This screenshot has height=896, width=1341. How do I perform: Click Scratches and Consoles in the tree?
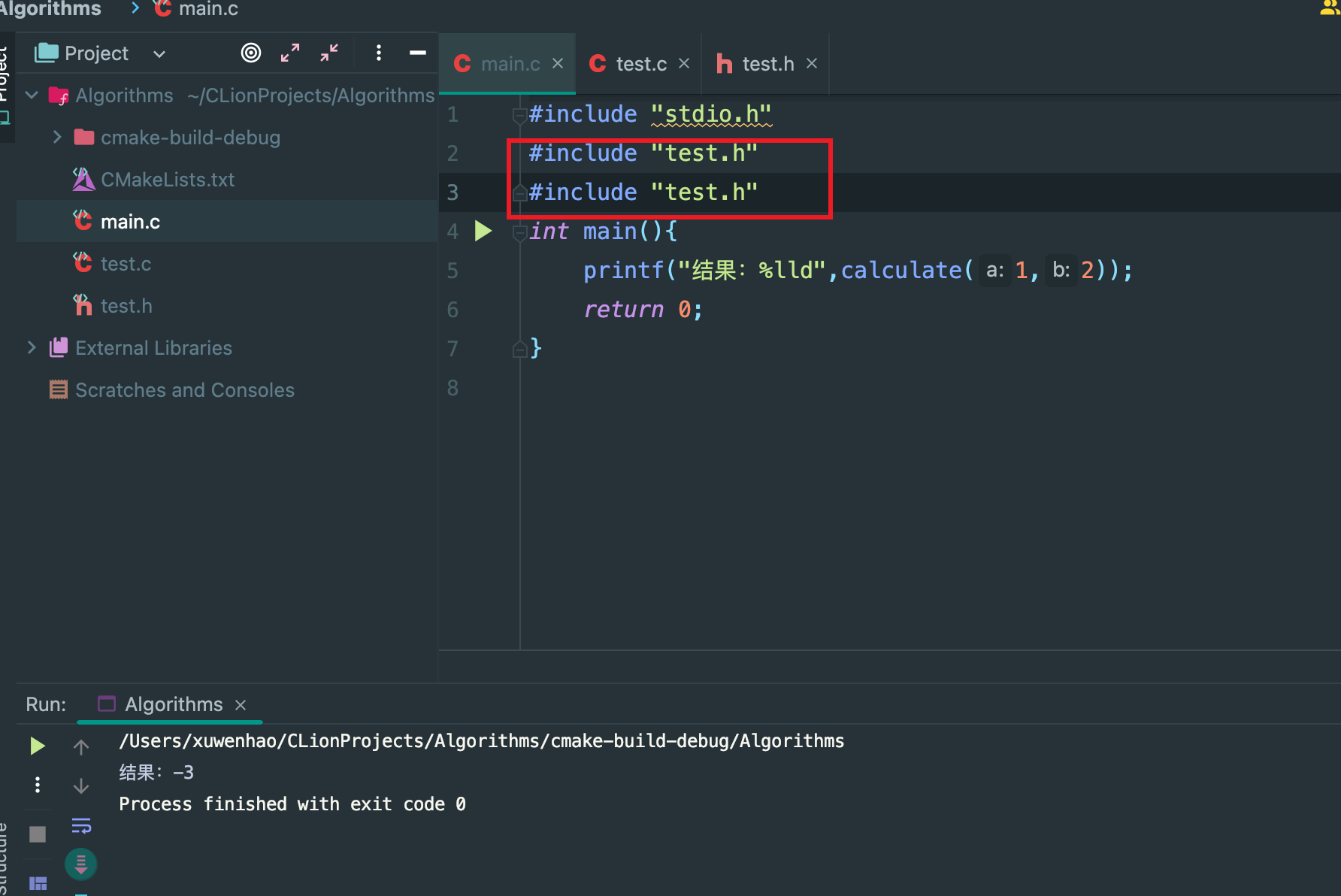pos(184,390)
